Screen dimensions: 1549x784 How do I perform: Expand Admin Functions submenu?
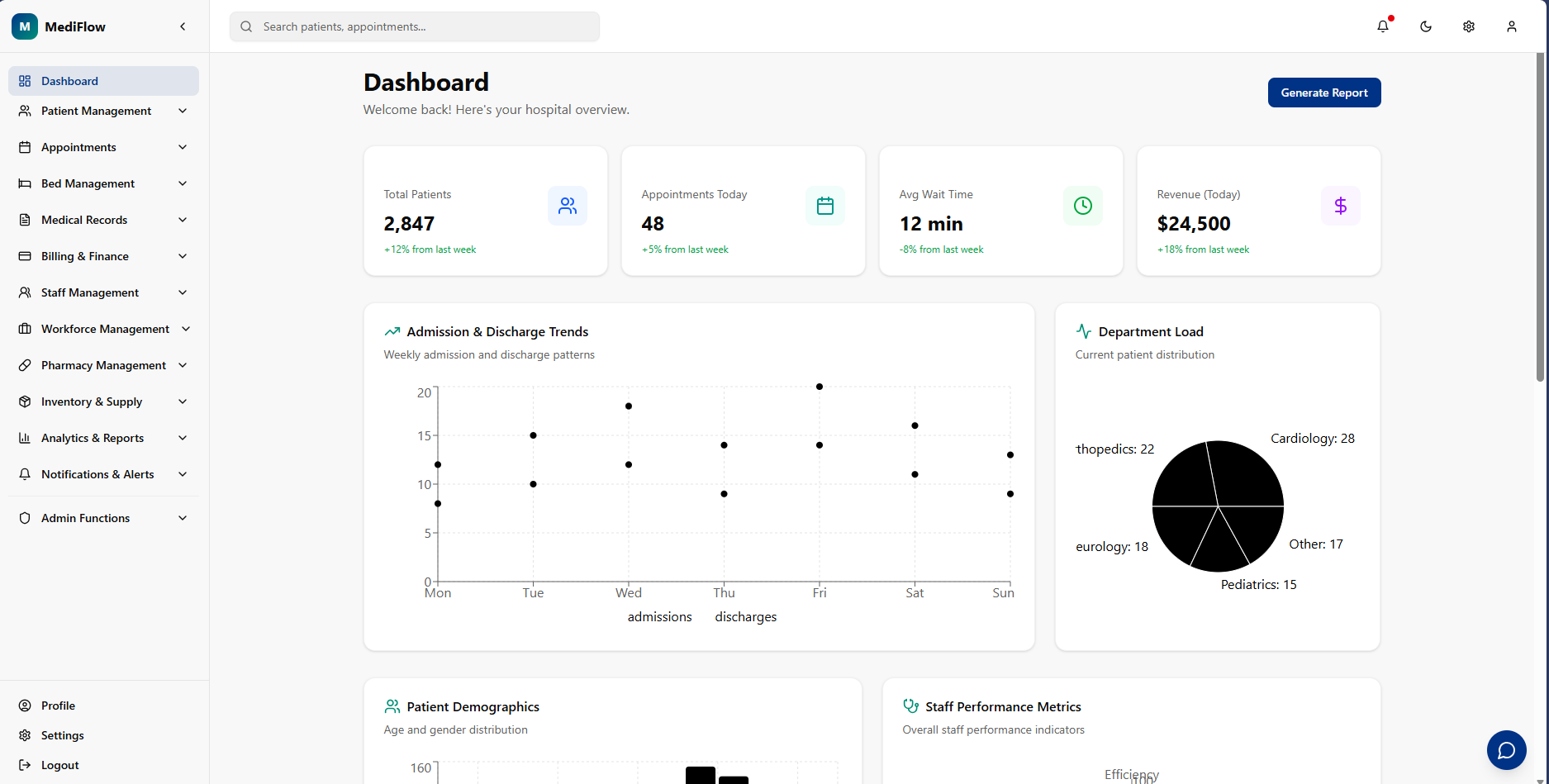click(x=103, y=518)
